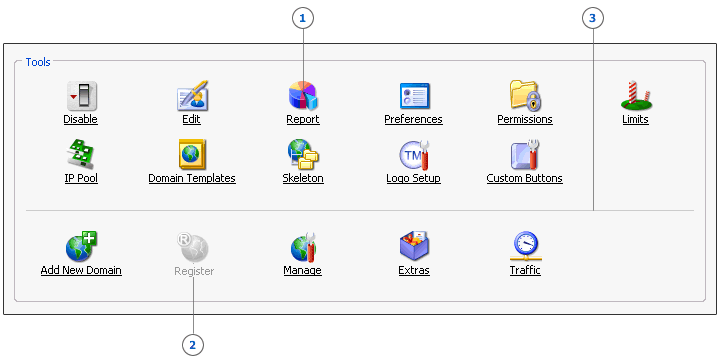This screenshot has width=720, height=363.
Task: Open the Limits barrier icon
Action: pyautogui.click(x=636, y=96)
